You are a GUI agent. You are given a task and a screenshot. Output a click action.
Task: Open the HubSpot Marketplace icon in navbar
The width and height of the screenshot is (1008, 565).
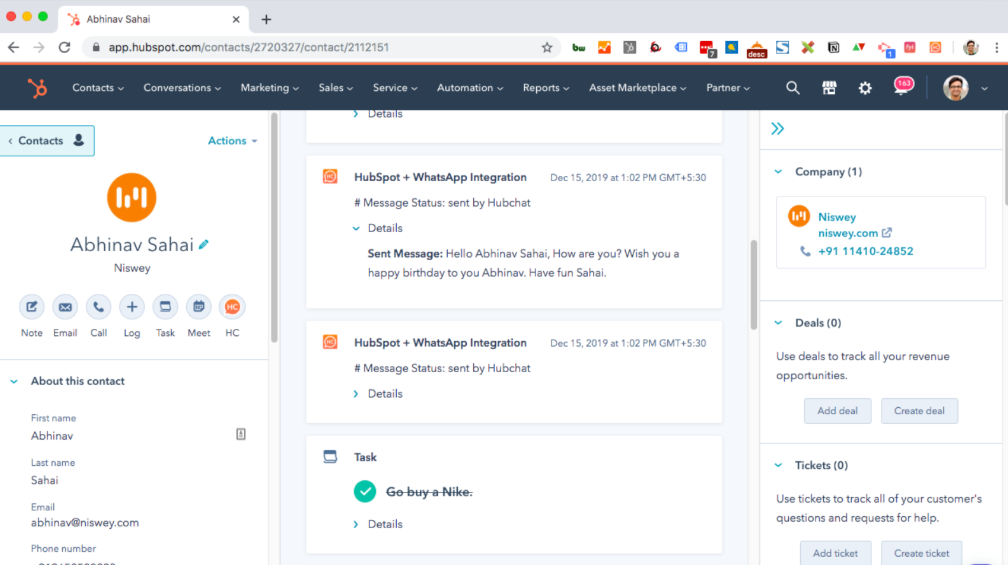pyautogui.click(x=829, y=88)
